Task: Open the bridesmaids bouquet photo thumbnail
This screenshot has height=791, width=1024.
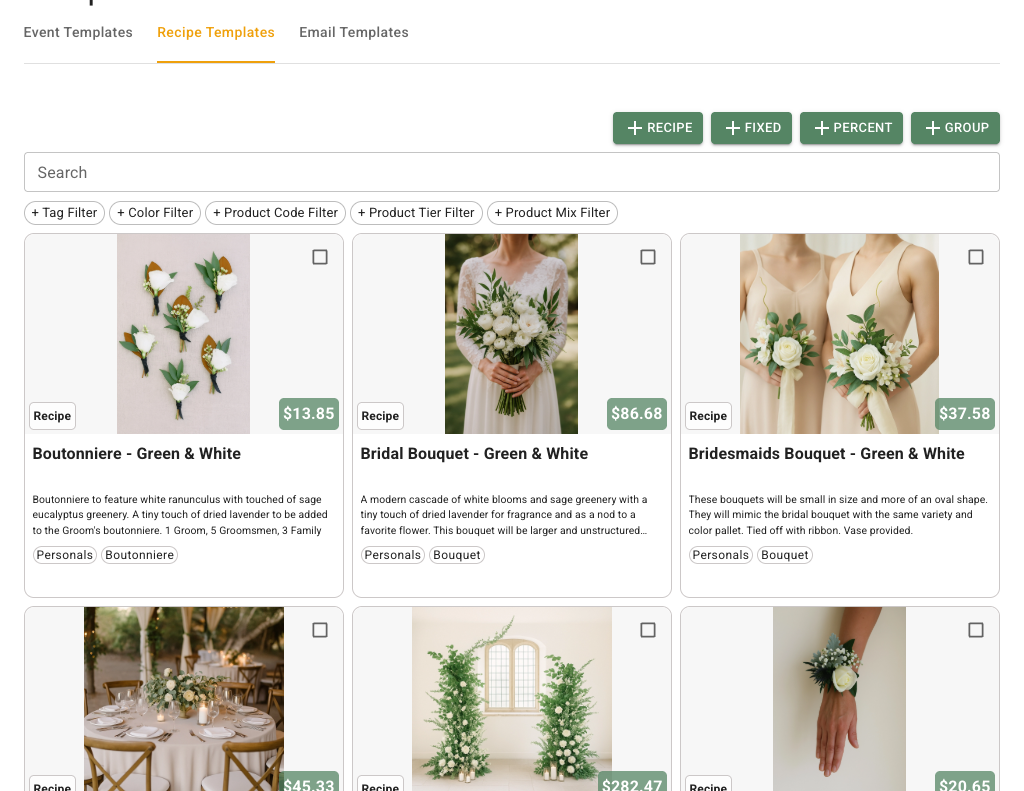Action: click(839, 334)
